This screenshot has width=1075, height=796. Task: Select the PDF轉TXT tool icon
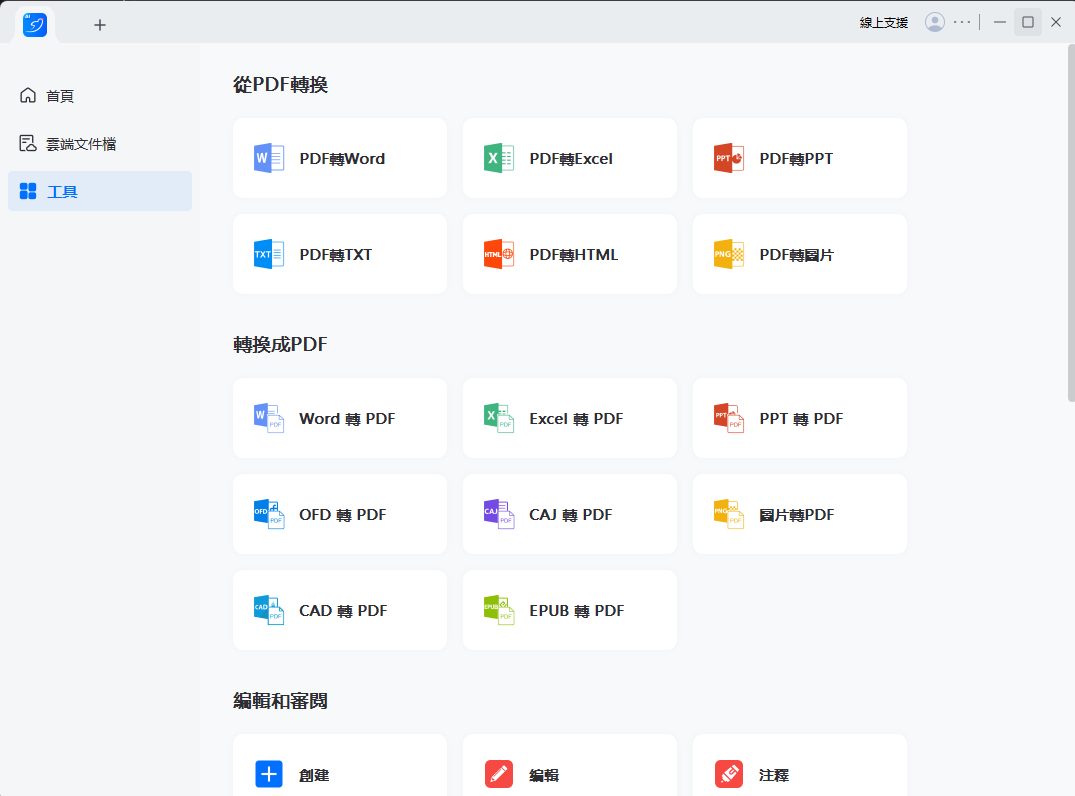269,254
